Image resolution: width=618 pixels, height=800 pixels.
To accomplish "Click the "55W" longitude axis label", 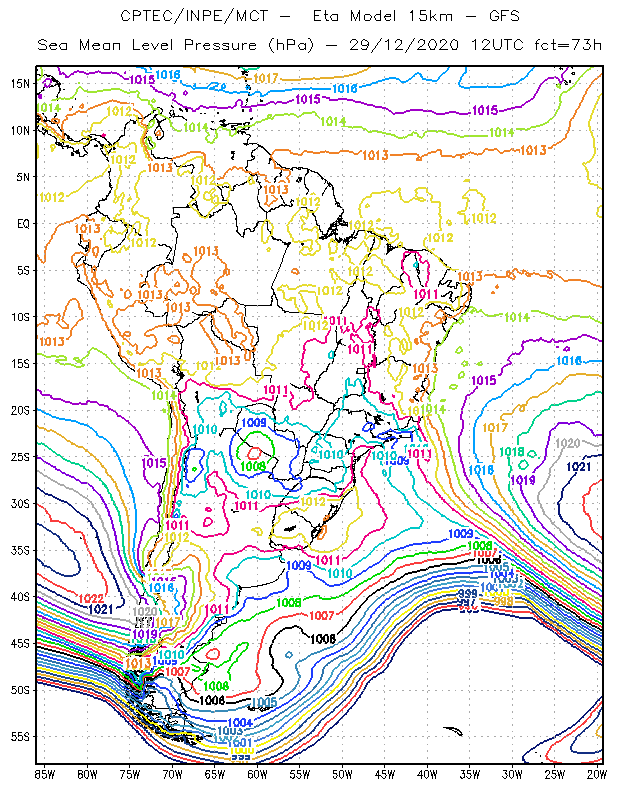I will [x=300, y=775].
